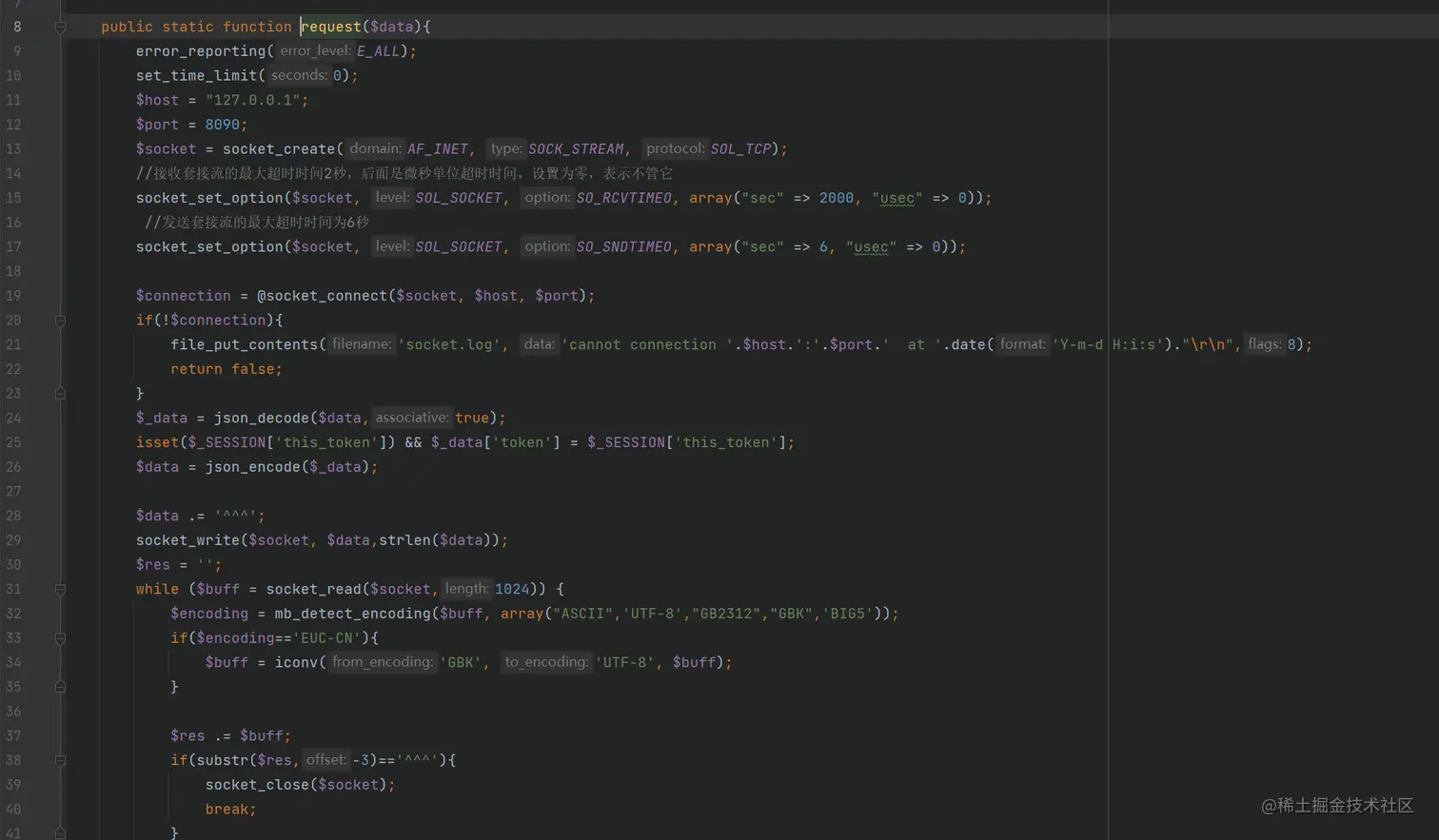This screenshot has height=840, width=1439.
Task: Click the closing fold marker on line 23
Action: point(60,393)
